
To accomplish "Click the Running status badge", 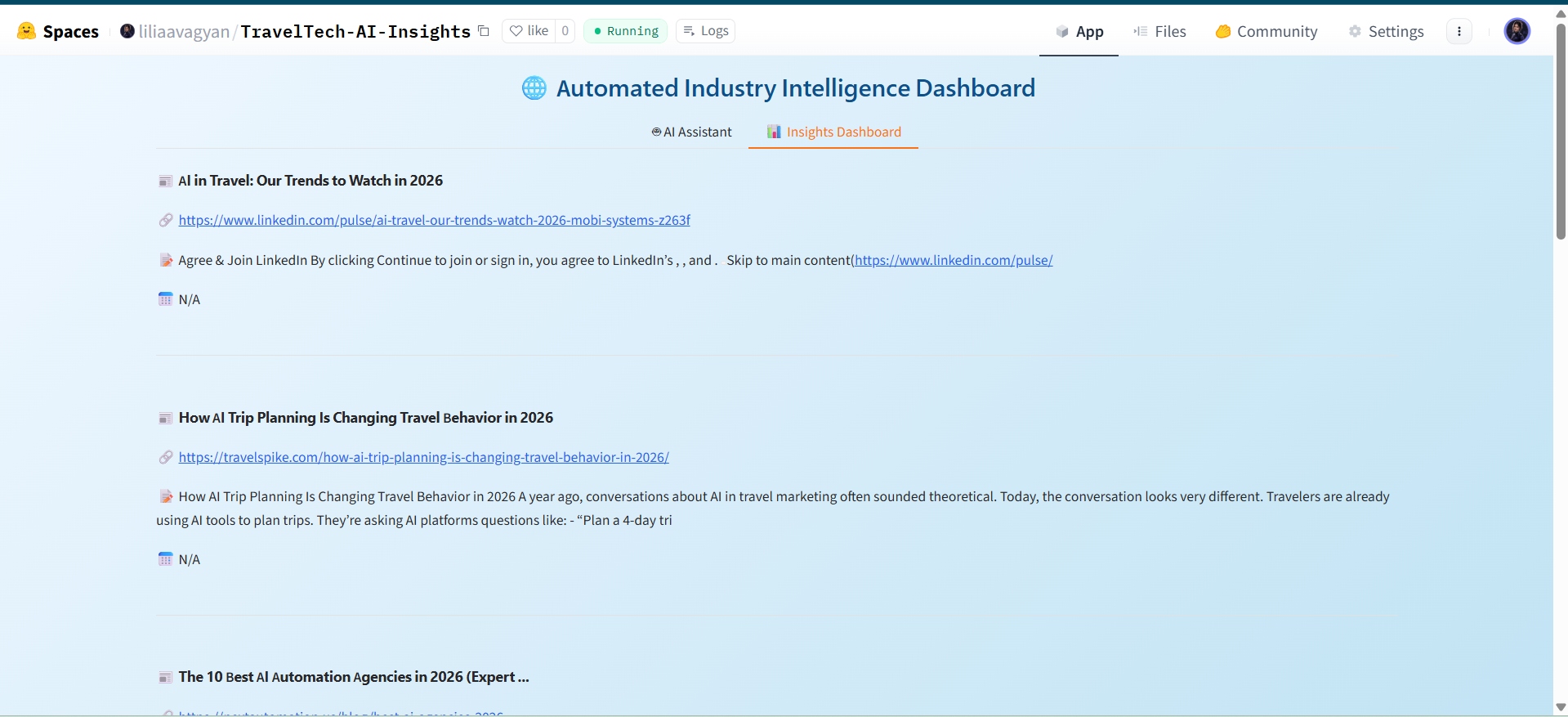I will click(626, 31).
